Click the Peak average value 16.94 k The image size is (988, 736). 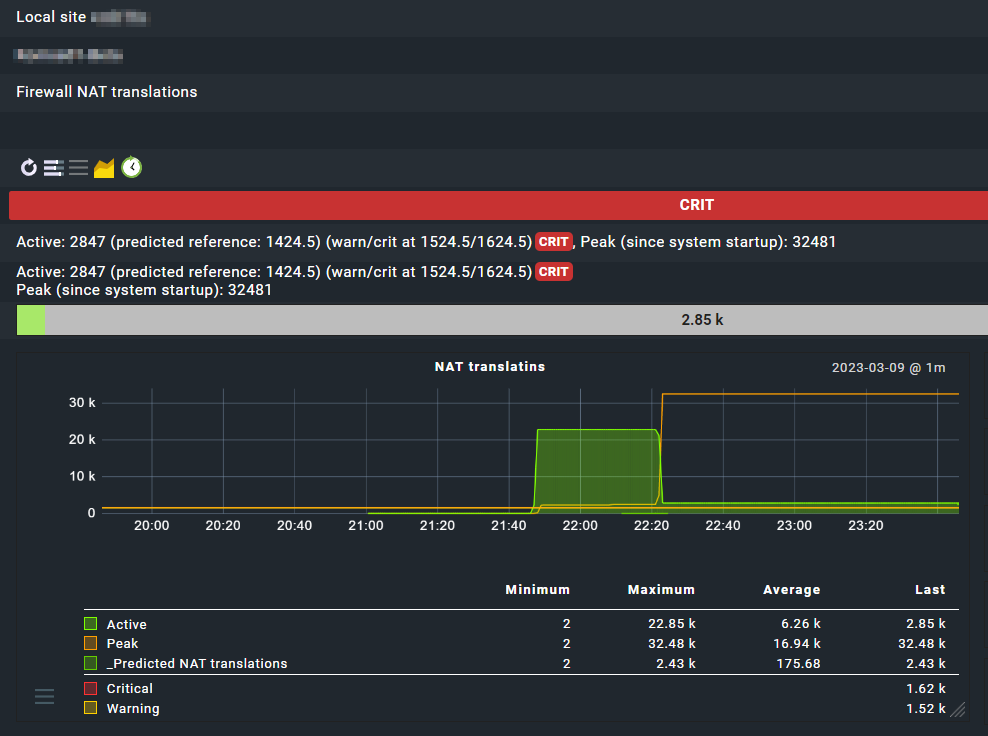(x=797, y=643)
